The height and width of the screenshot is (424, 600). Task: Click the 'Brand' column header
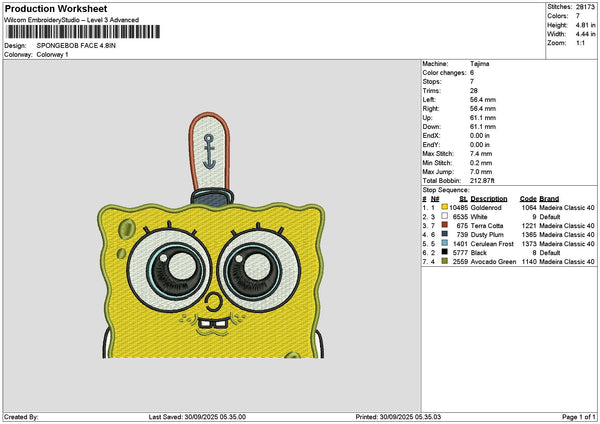click(549, 199)
